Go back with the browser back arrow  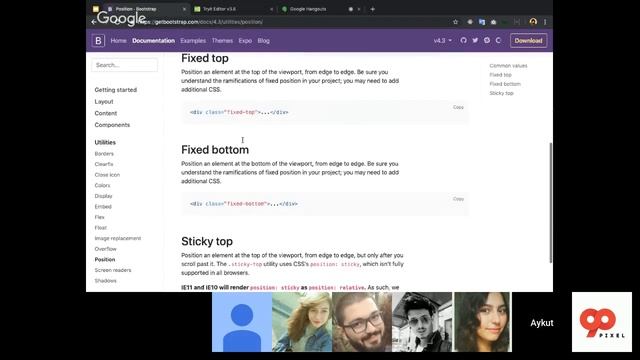(x=94, y=22)
